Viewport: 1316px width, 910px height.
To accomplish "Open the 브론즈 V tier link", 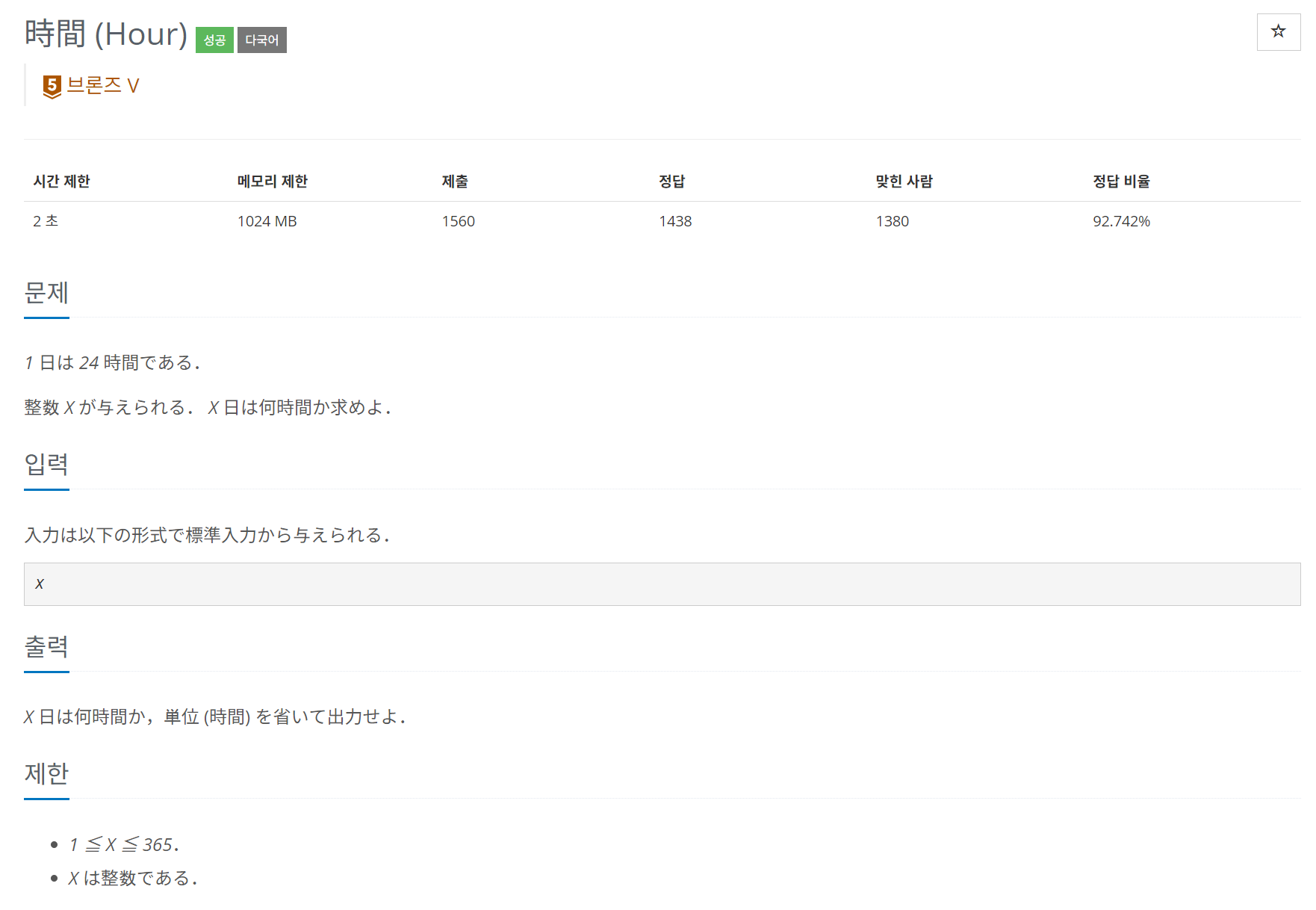I will click(103, 85).
